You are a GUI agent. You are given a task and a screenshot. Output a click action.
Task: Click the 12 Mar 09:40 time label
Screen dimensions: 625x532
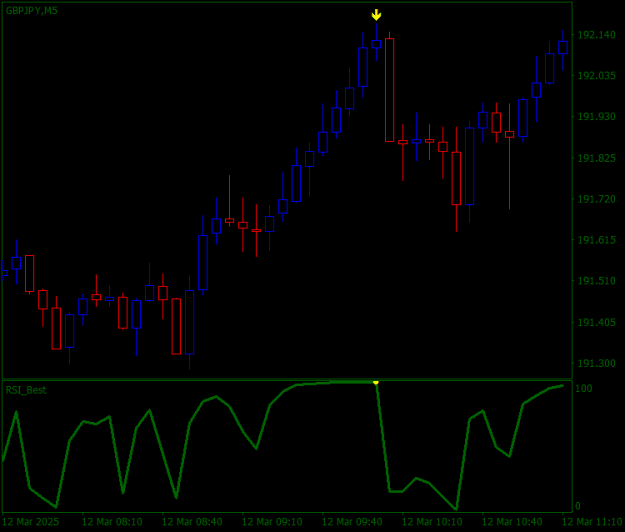click(352, 522)
